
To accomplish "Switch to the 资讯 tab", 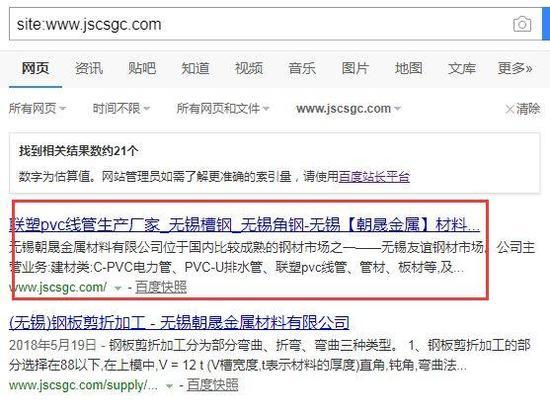I will [x=89, y=68].
